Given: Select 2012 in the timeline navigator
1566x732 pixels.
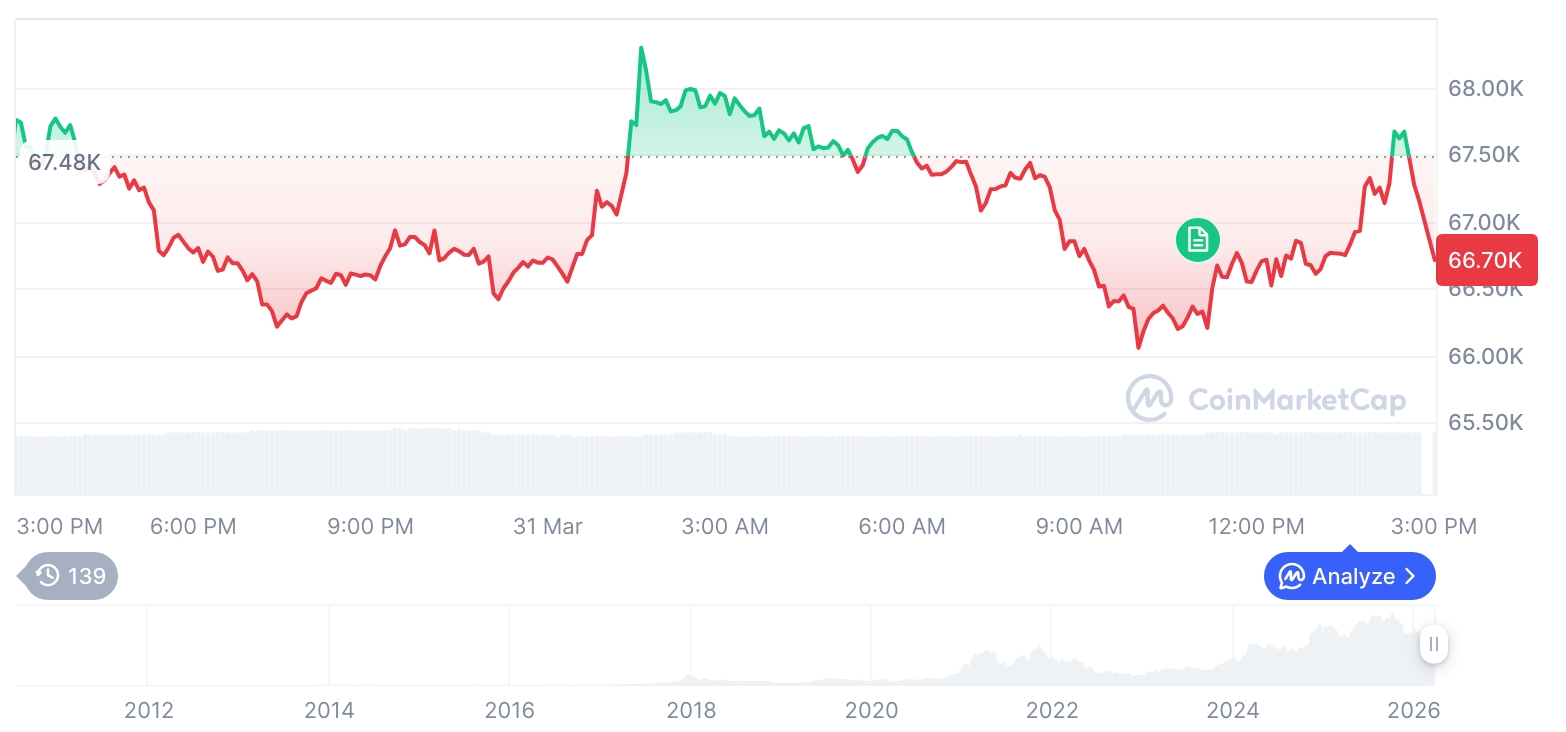Looking at the screenshot, I should point(149,710).
